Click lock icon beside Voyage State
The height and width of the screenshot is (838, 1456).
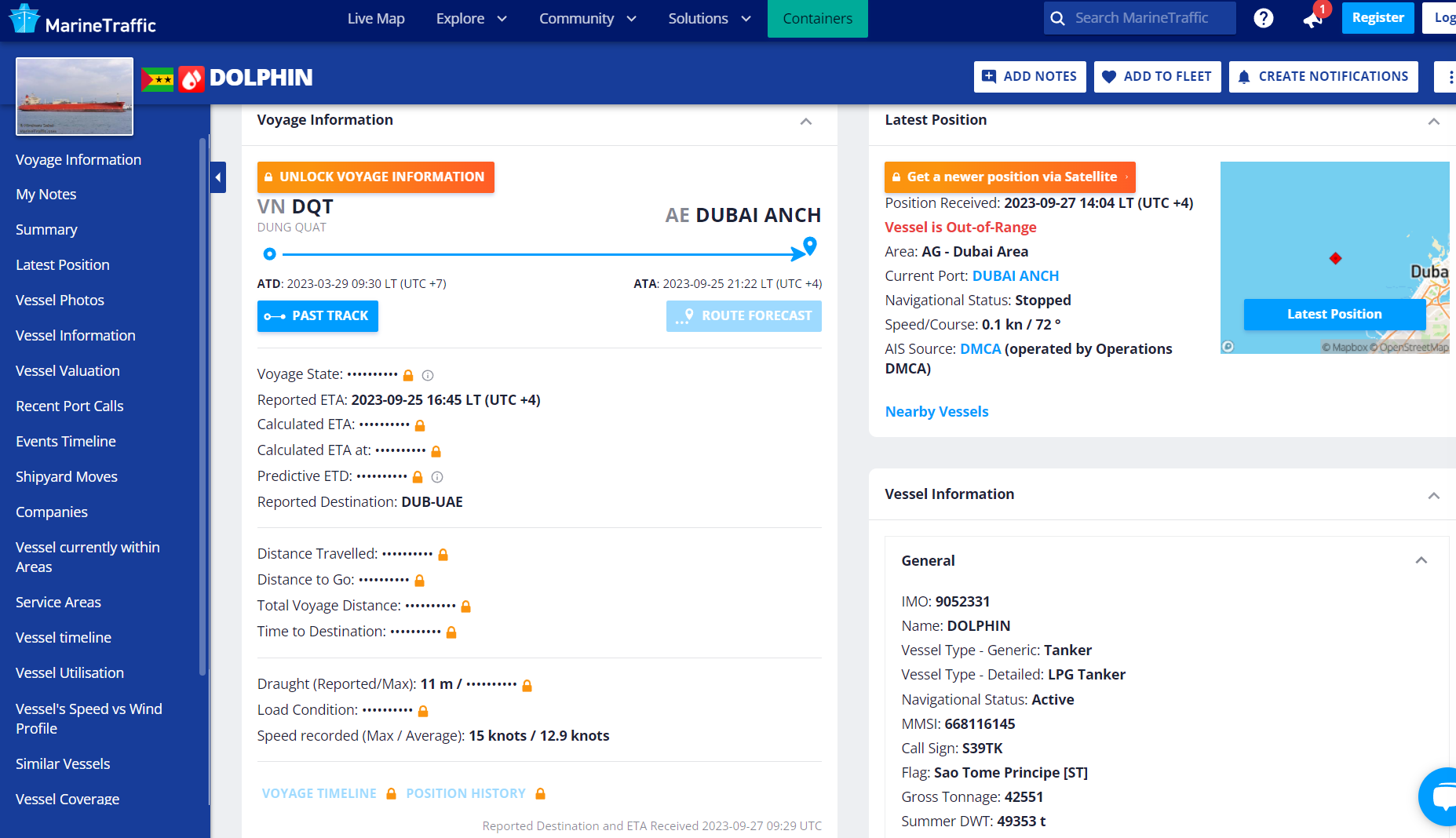pos(408,375)
